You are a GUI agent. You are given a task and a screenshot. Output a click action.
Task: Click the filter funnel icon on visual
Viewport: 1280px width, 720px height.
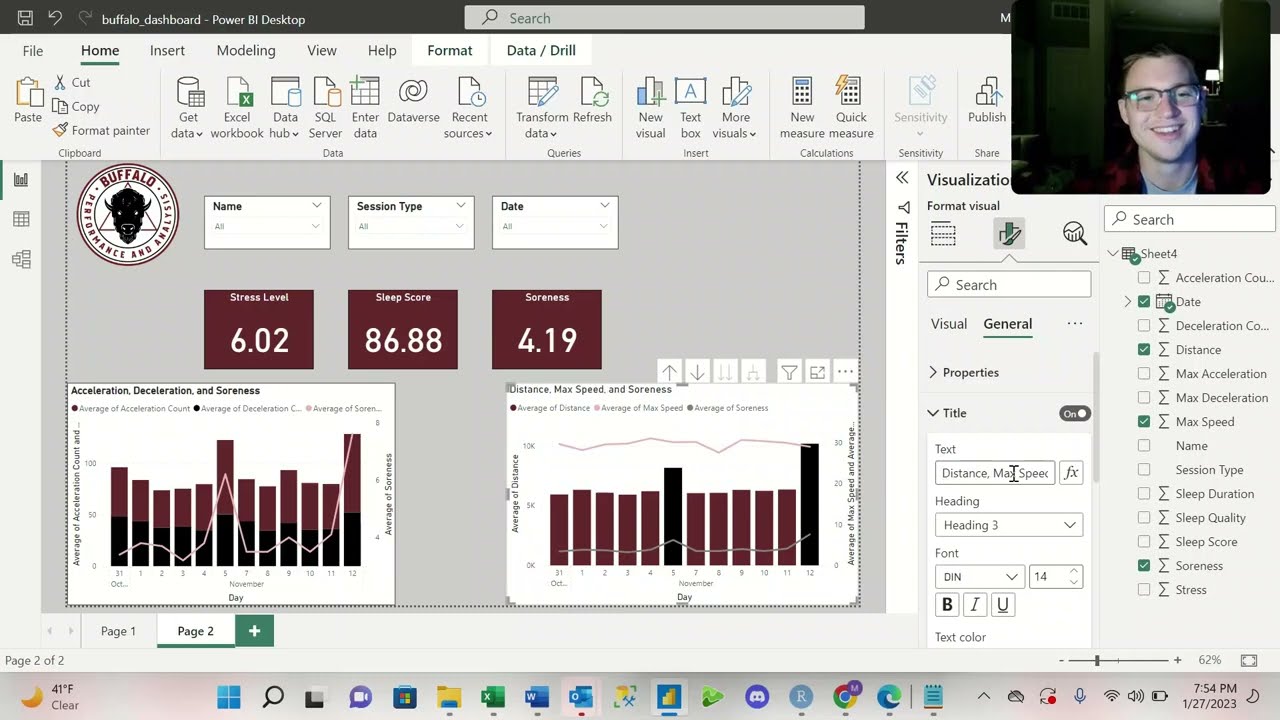[789, 372]
